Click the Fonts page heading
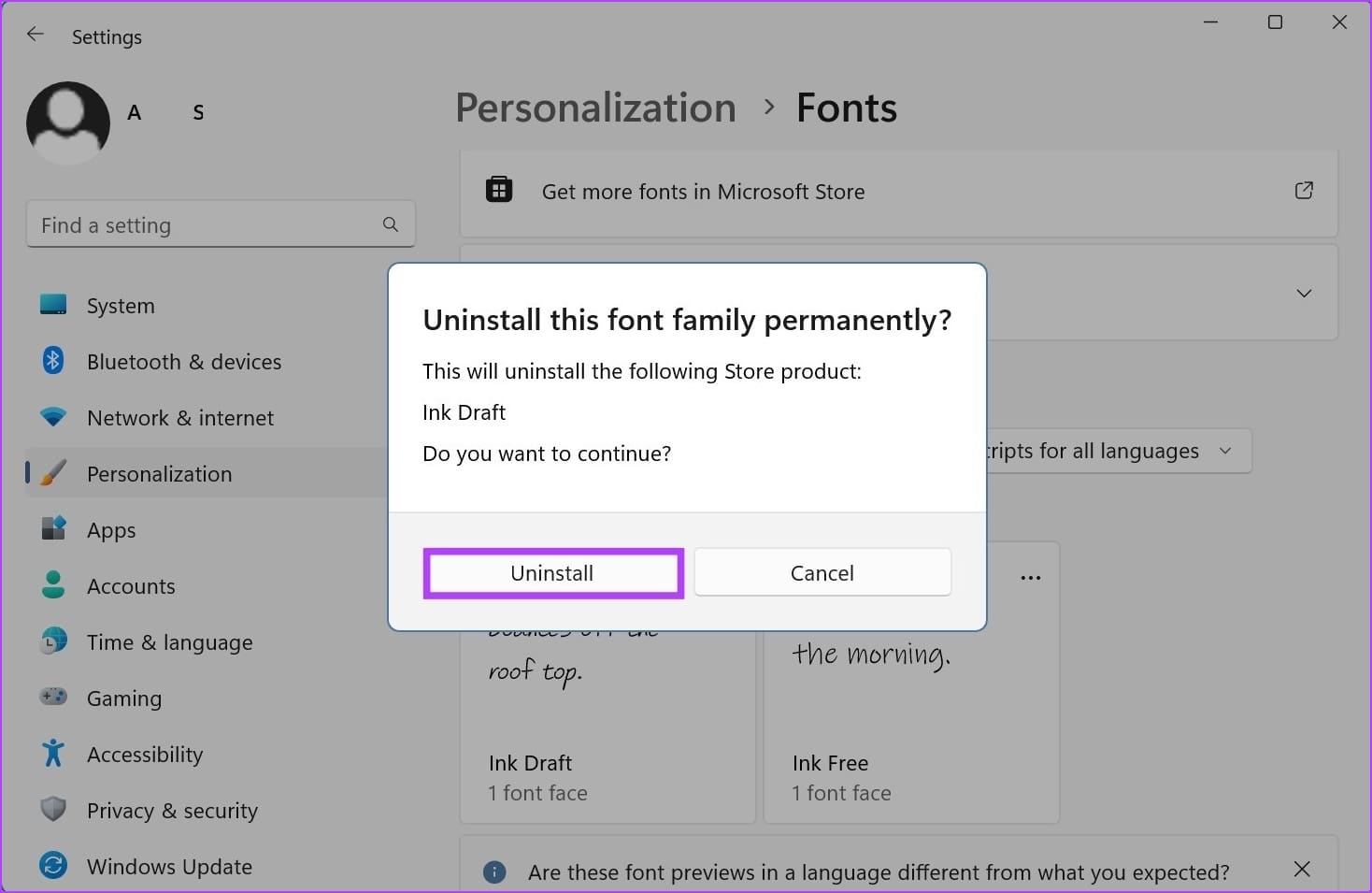Viewport: 1372px width, 893px height. pos(847,108)
